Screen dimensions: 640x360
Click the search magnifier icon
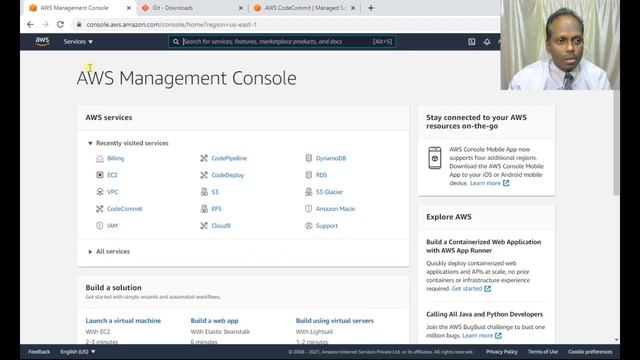pos(176,42)
